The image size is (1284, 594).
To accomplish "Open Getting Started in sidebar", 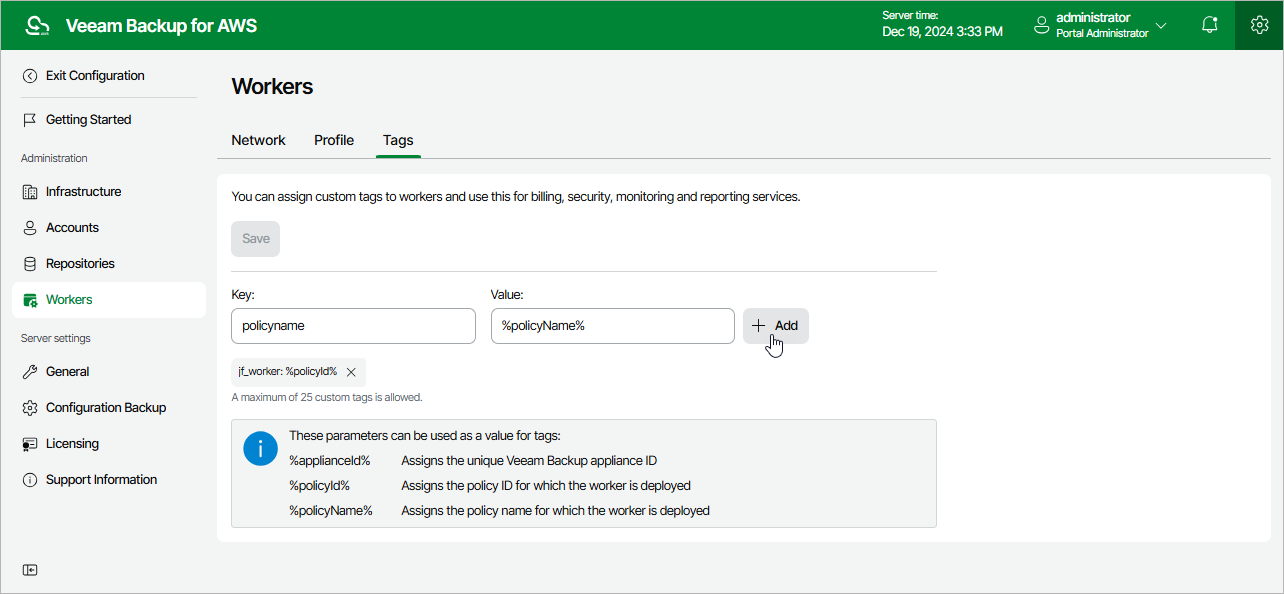I will pyautogui.click(x=88, y=120).
